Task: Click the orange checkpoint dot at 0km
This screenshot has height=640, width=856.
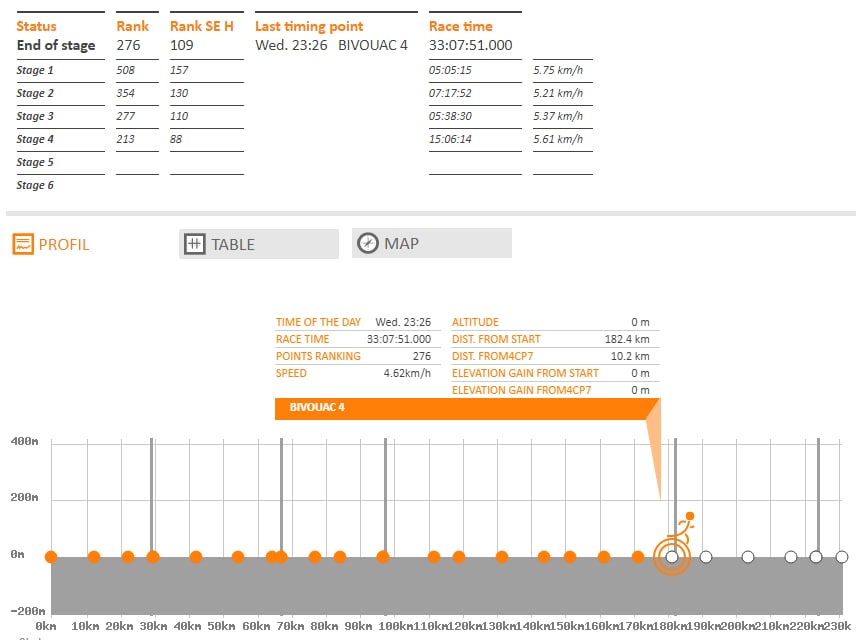Action: (51, 557)
